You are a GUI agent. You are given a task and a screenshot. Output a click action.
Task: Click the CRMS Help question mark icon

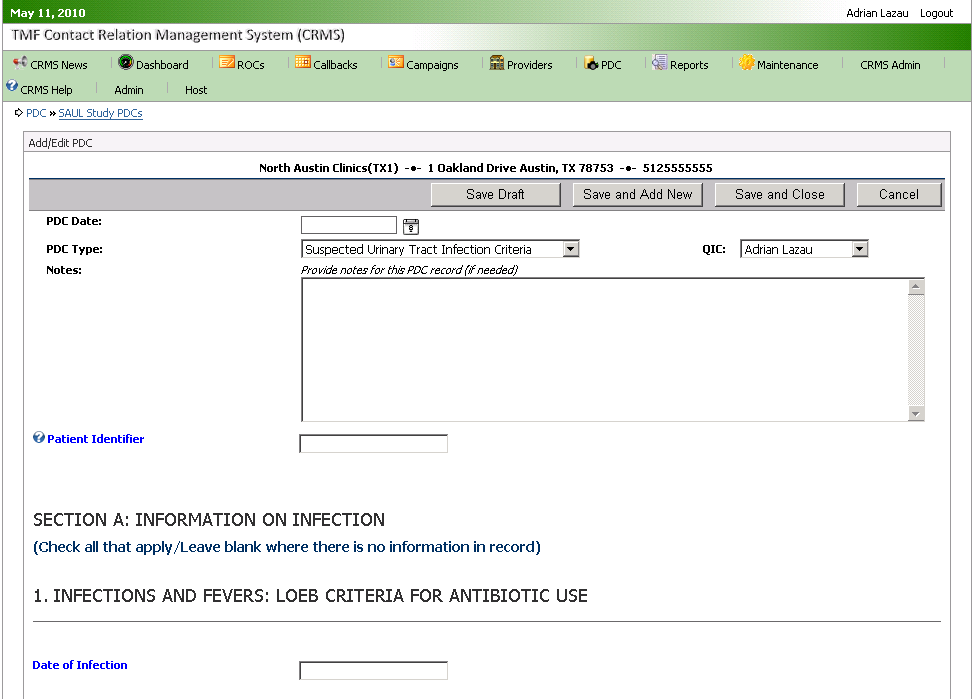pos(12,86)
